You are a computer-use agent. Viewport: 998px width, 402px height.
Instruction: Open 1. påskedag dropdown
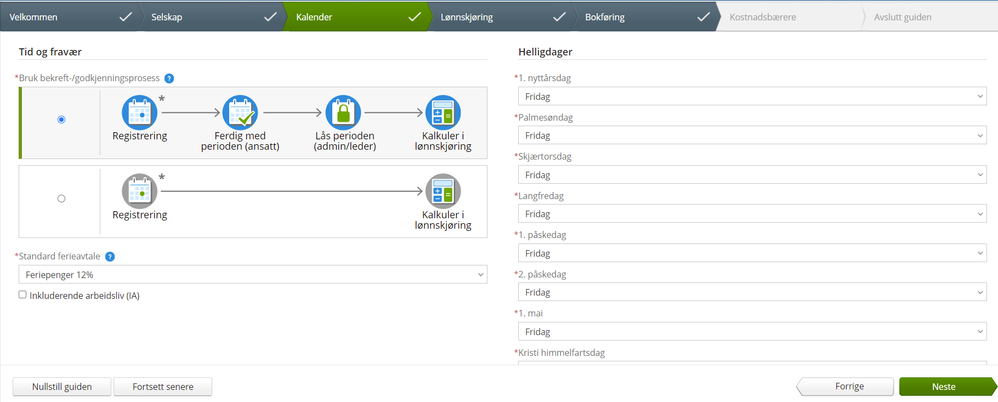pos(750,253)
